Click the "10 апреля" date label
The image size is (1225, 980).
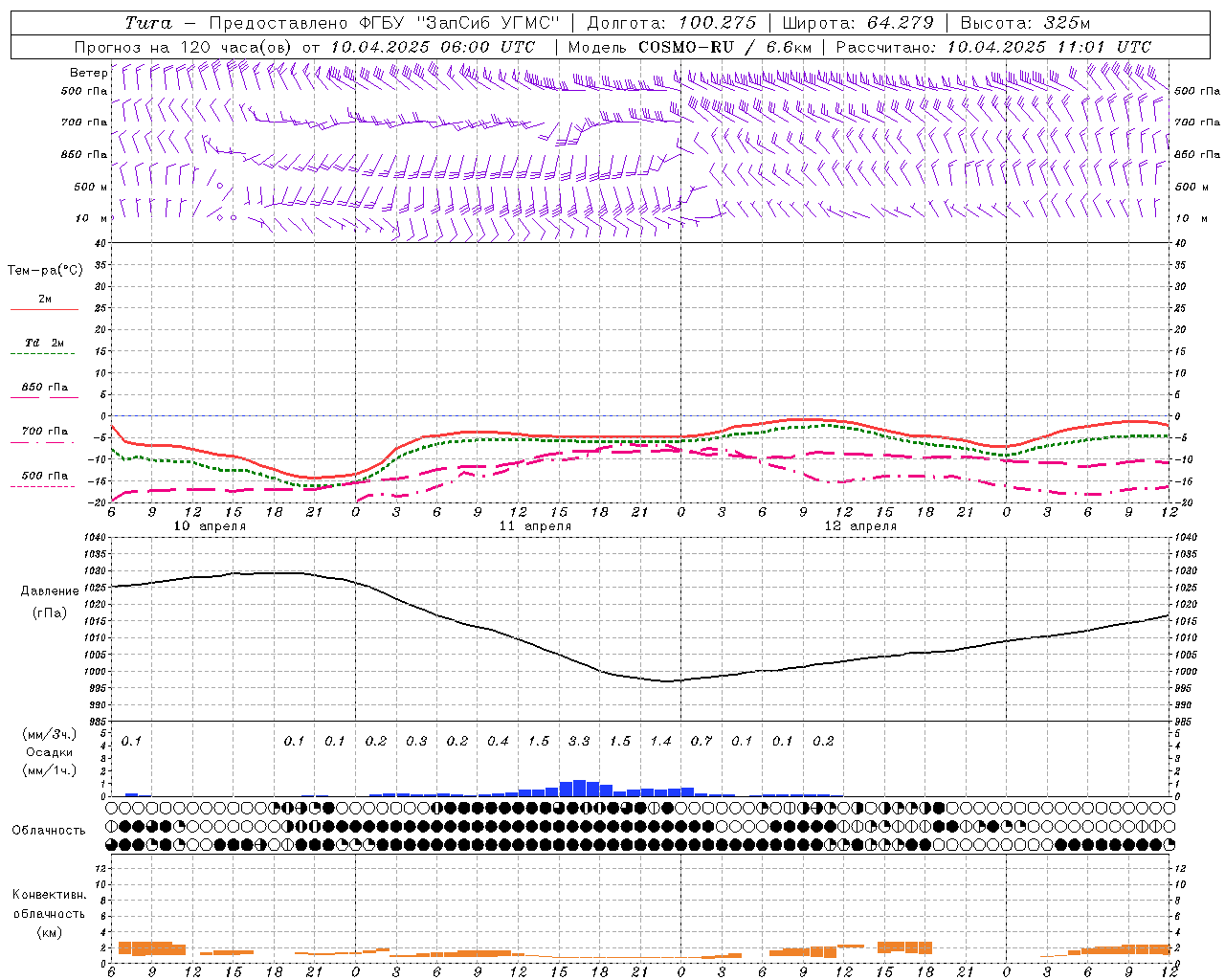[x=210, y=526]
